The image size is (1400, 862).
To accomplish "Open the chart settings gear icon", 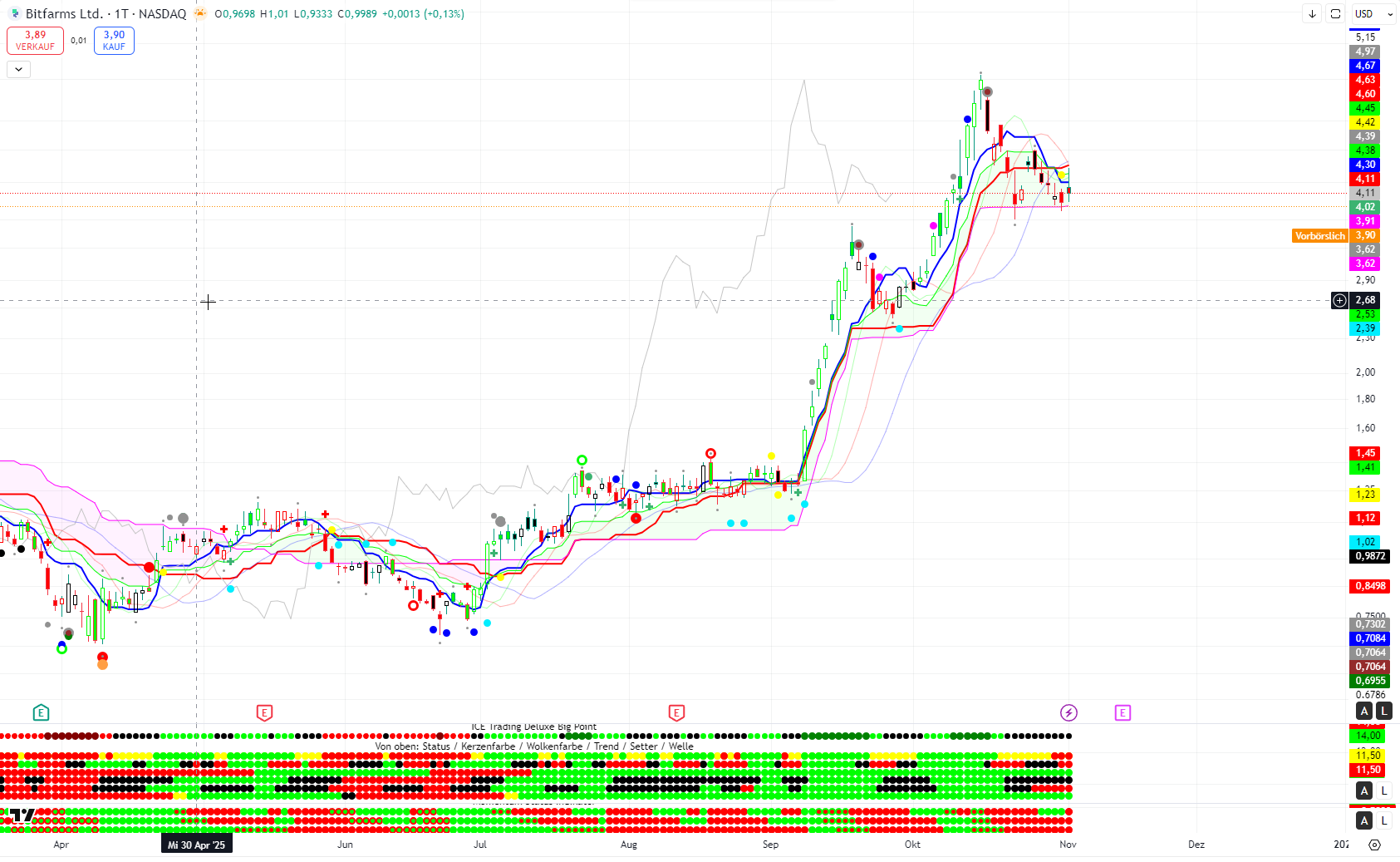I will 1374,845.
